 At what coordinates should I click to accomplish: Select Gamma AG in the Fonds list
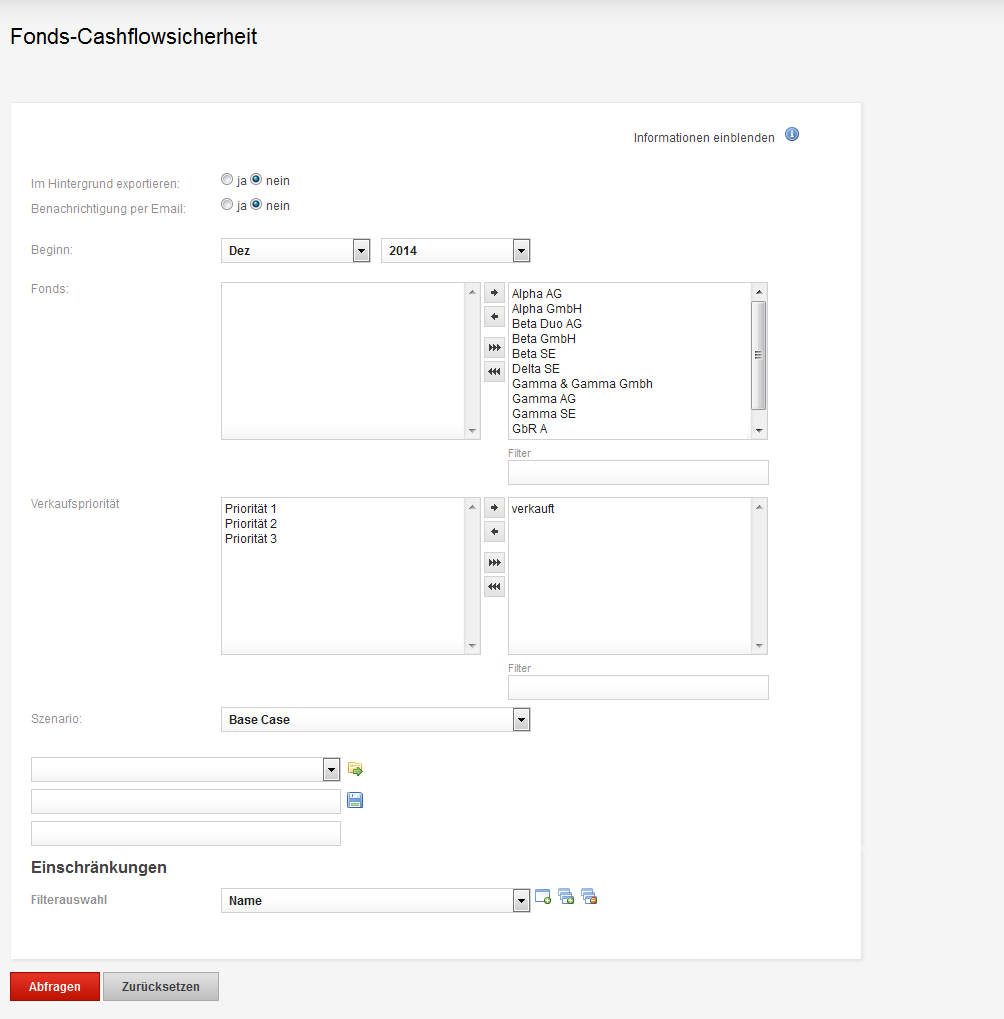pos(544,398)
